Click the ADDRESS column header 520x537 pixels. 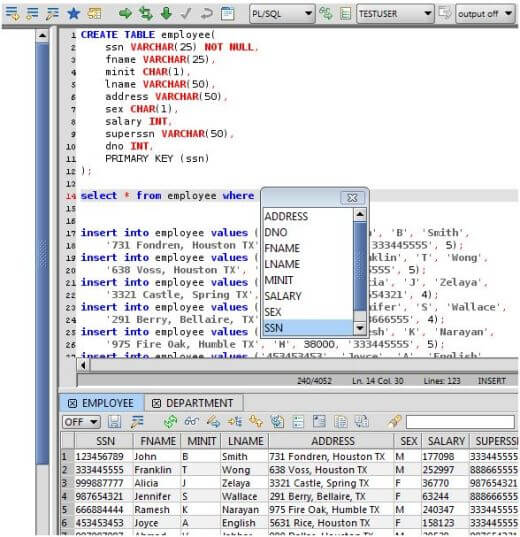pos(331,440)
